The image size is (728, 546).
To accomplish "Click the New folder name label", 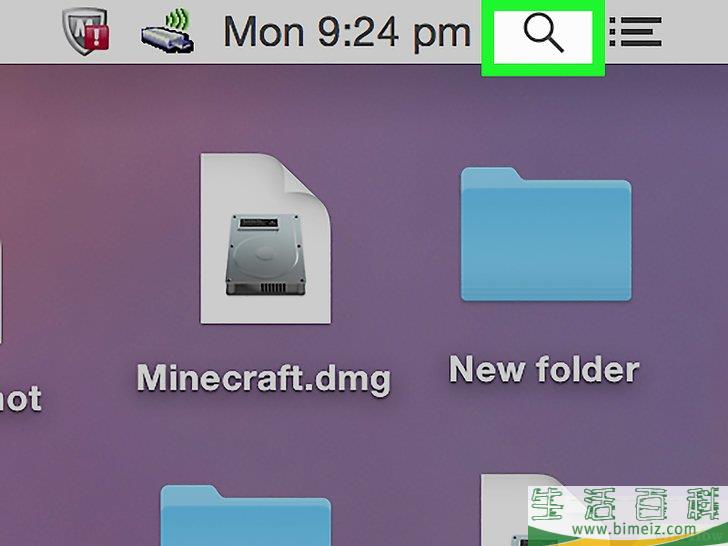I will [x=544, y=370].
